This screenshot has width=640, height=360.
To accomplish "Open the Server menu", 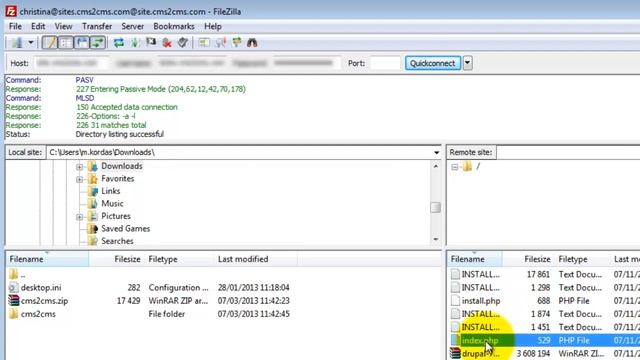I will point(133,27).
